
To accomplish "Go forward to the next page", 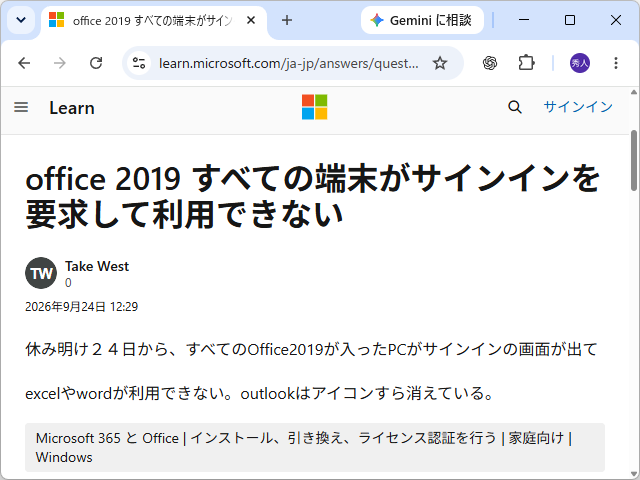I will click(60, 63).
